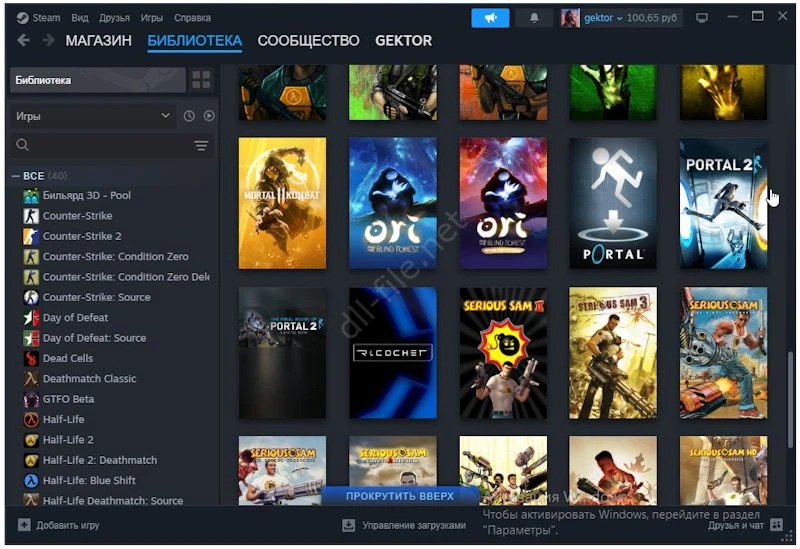Open friends and chat icon

[777, 524]
